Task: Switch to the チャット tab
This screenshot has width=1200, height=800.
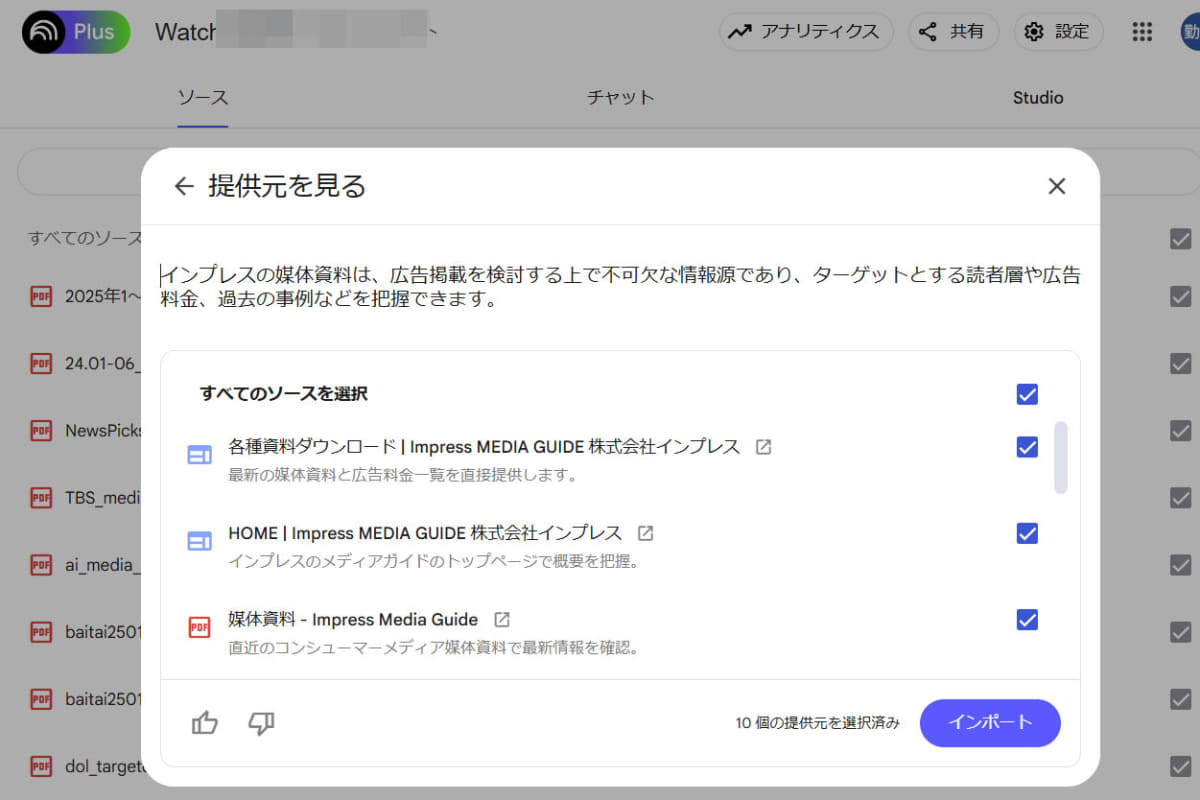Action: [620, 98]
